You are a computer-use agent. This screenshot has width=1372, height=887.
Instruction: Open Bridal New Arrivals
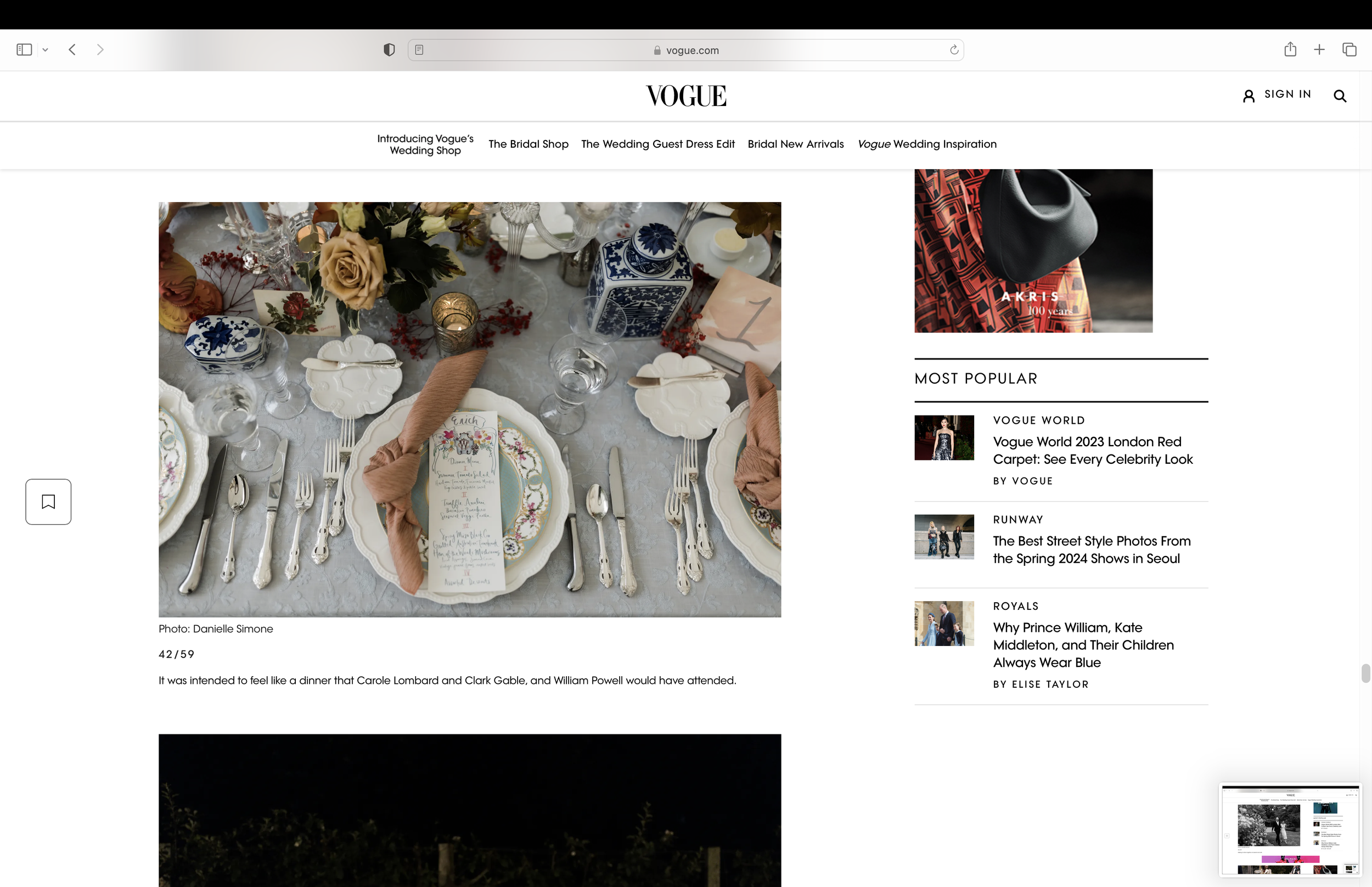pos(795,144)
